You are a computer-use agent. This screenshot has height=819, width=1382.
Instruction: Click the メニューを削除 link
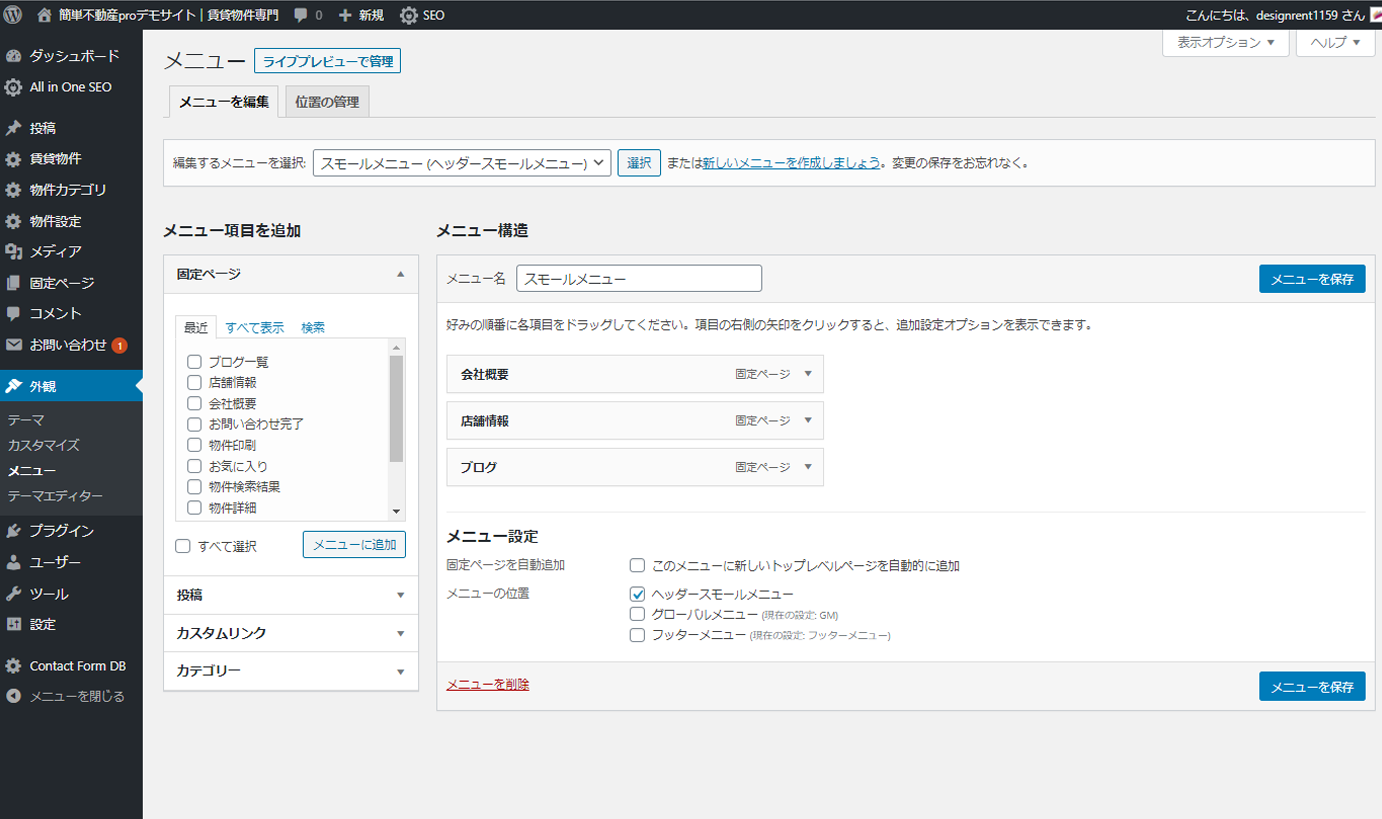[487, 685]
